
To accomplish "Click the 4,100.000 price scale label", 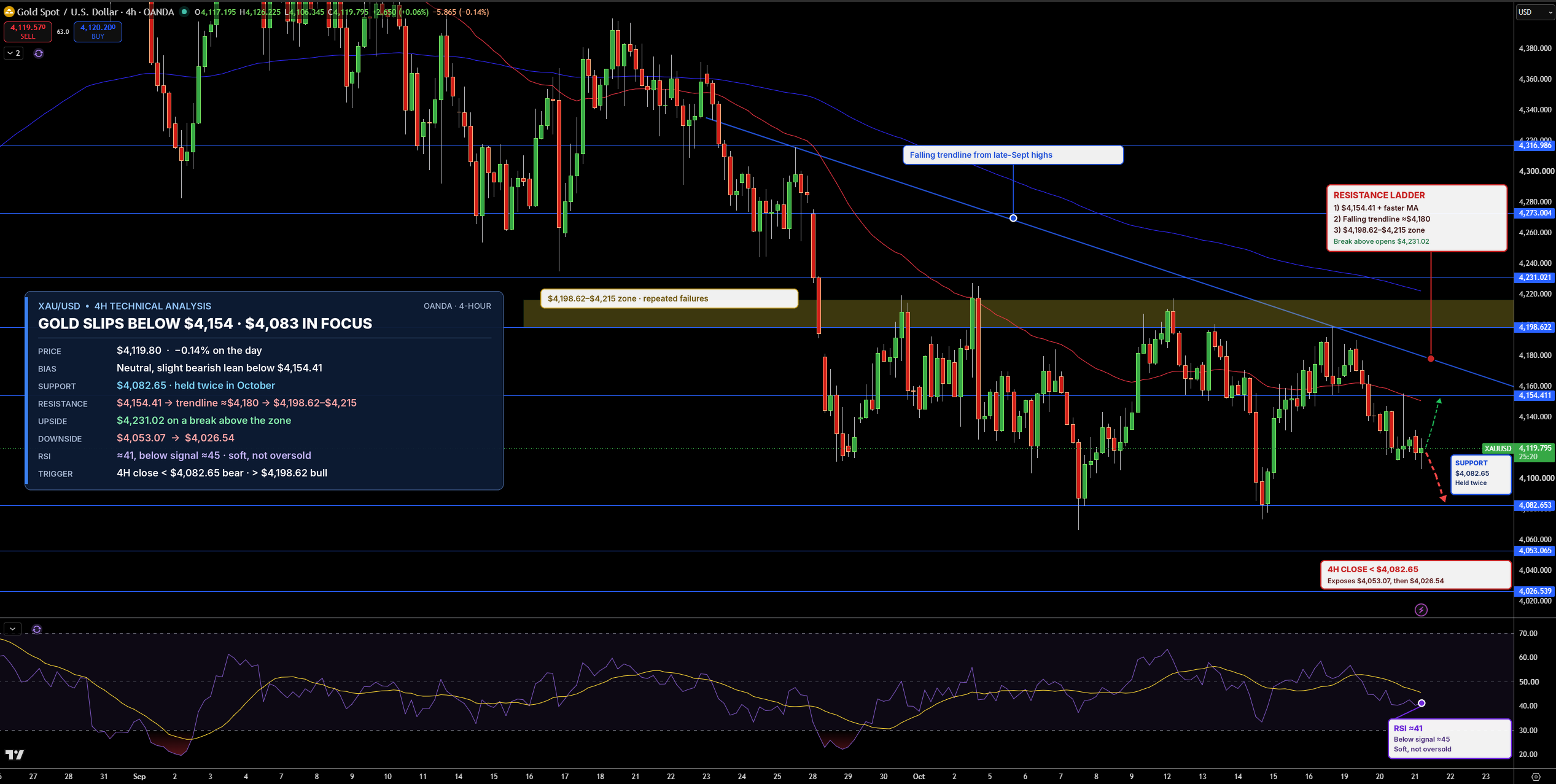I will coord(1535,478).
